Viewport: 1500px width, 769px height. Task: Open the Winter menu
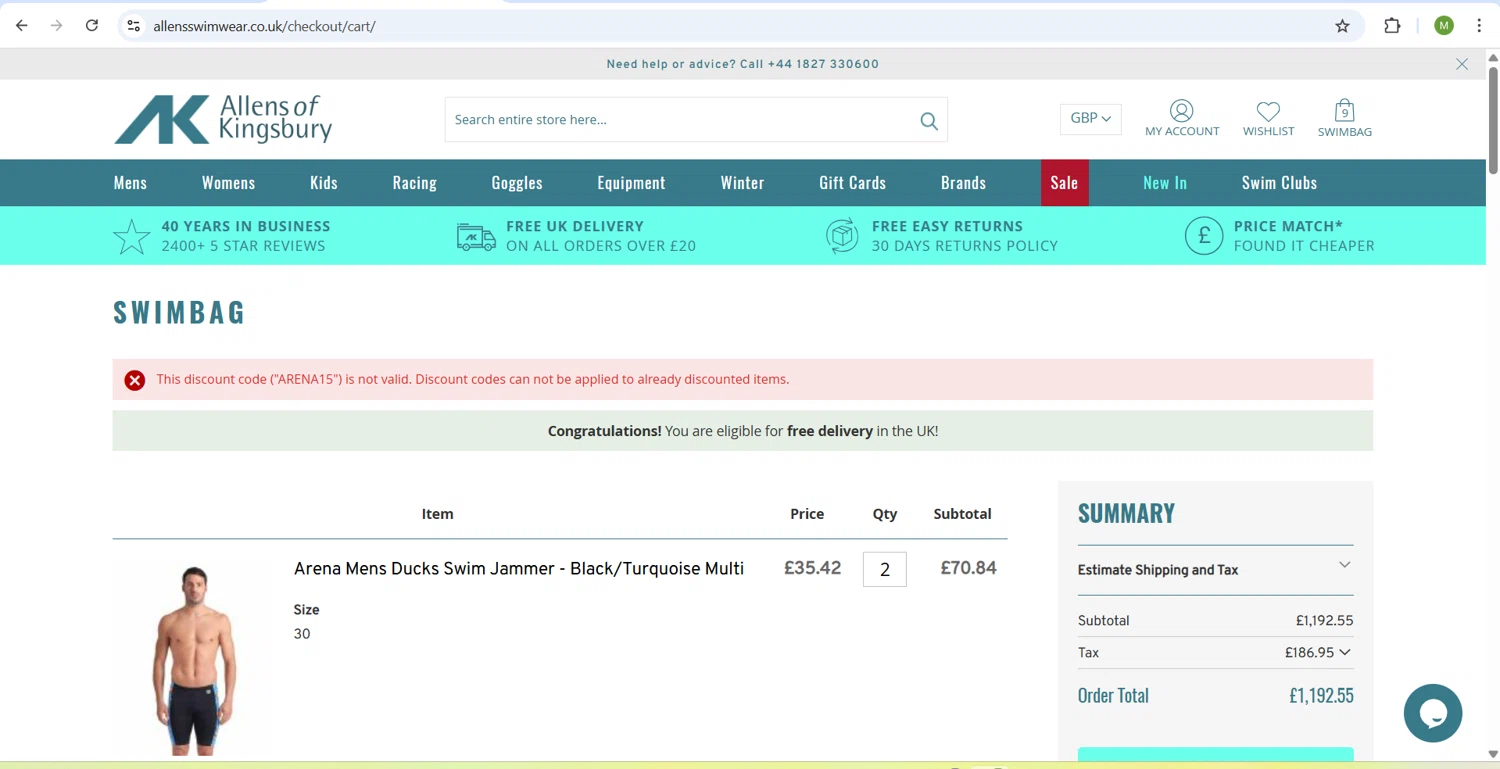(742, 183)
